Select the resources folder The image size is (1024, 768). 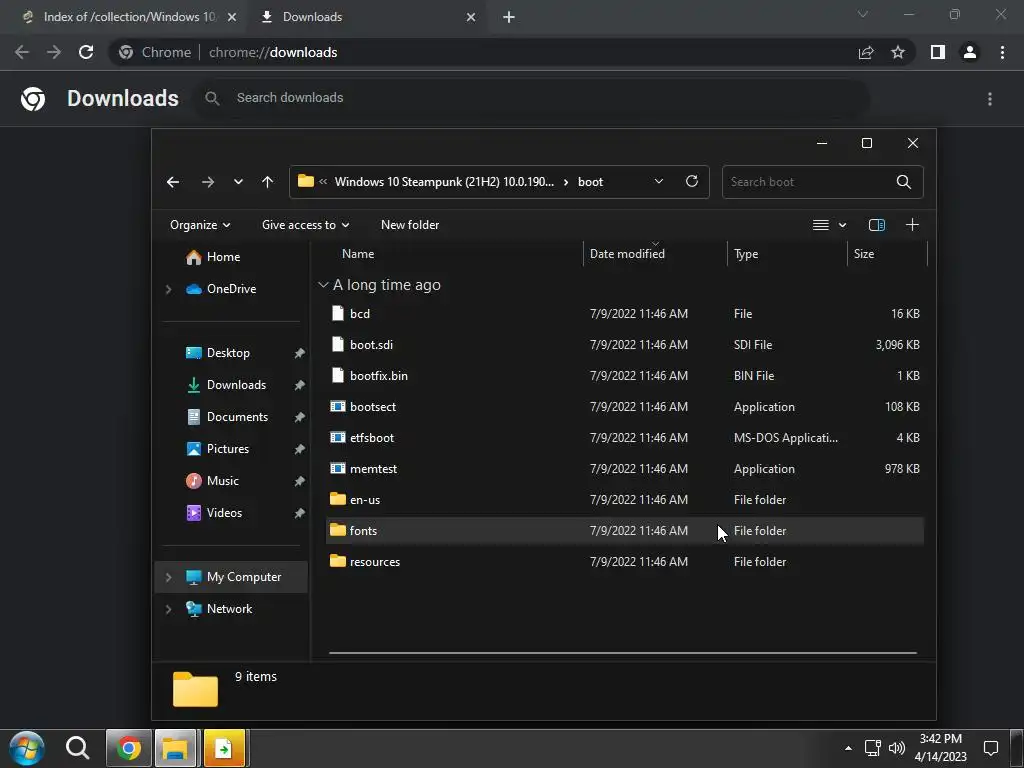(624, 562)
